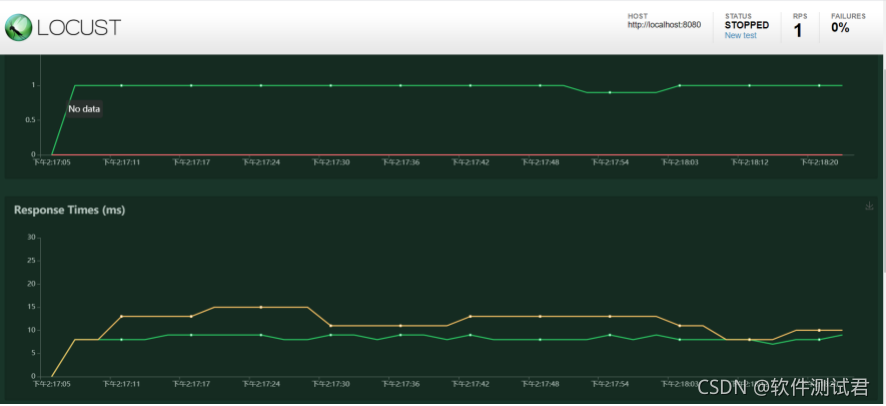
Task: Click the 下午2:17:36 label under Response Times chart
Action: pos(401,384)
